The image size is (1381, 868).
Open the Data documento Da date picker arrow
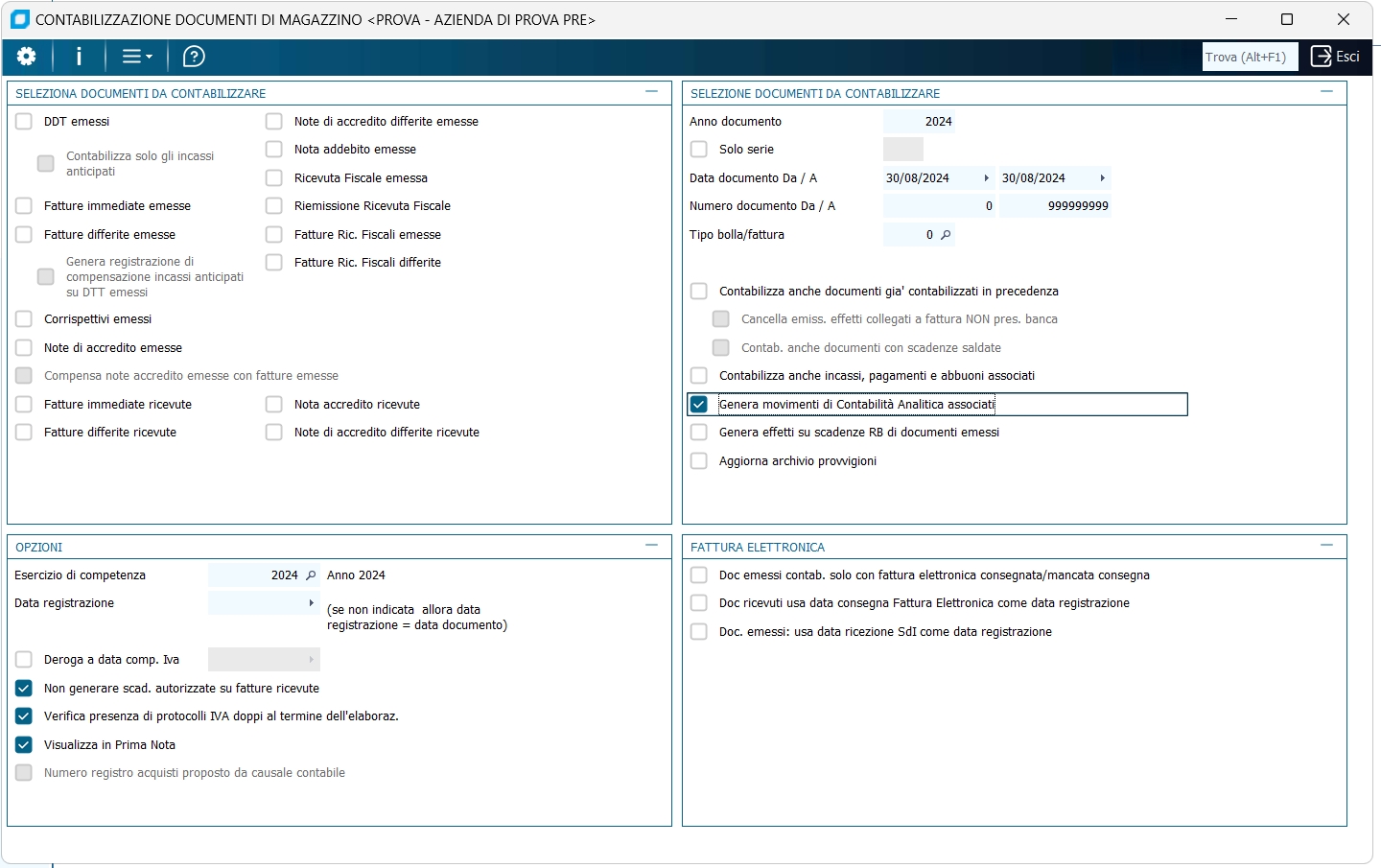987,178
